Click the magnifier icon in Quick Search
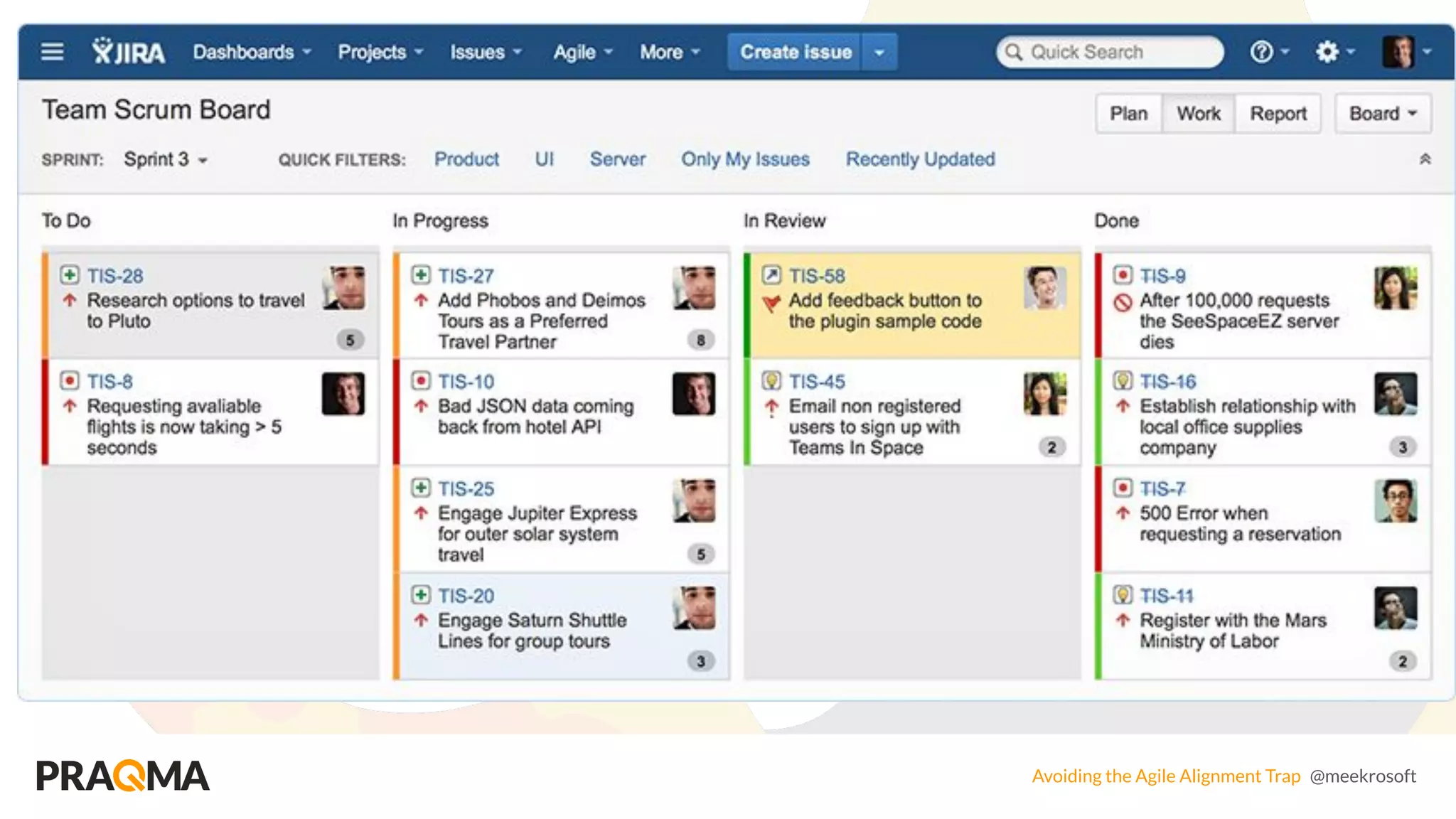The image size is (1456, 819). click(x=1014, y=53)
